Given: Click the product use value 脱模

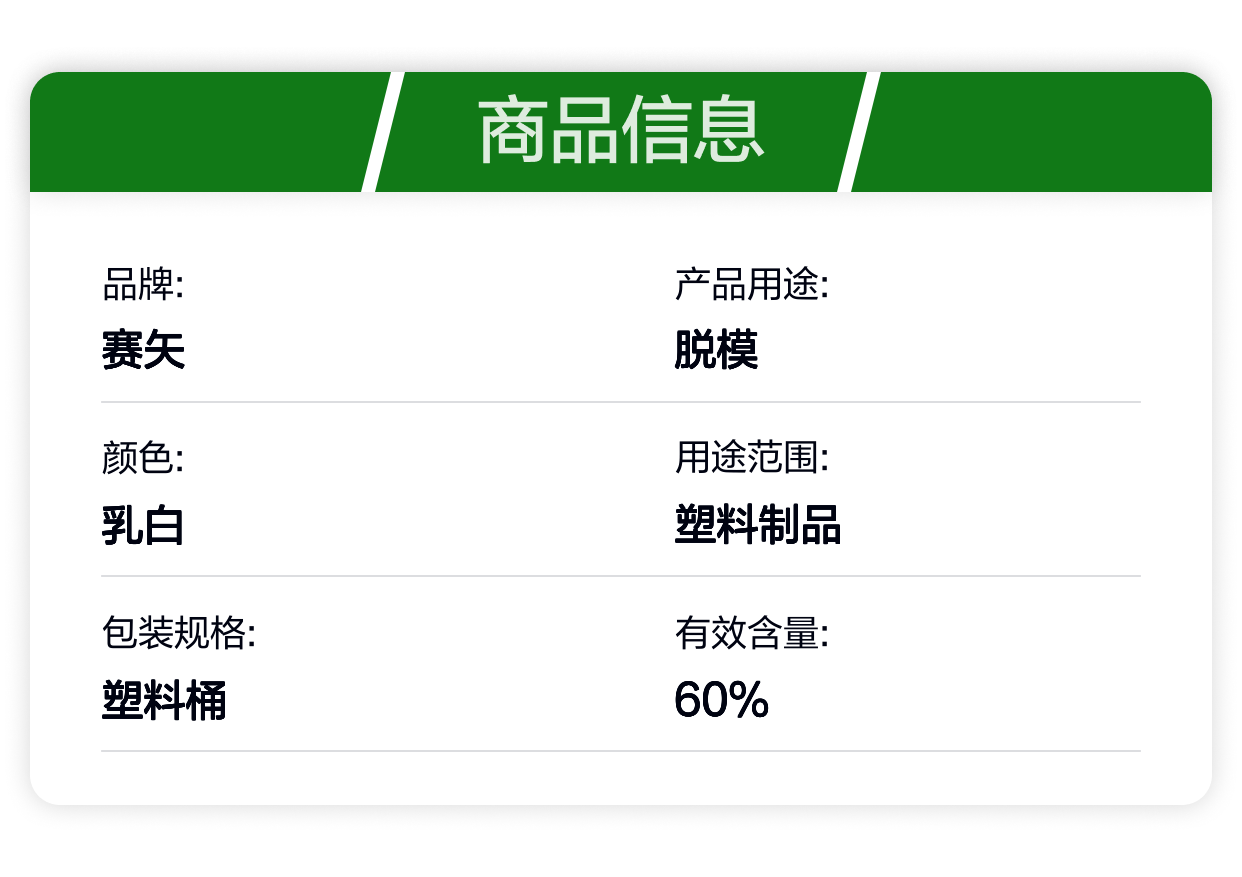Looking at the screenshot, I should (716, 350).
